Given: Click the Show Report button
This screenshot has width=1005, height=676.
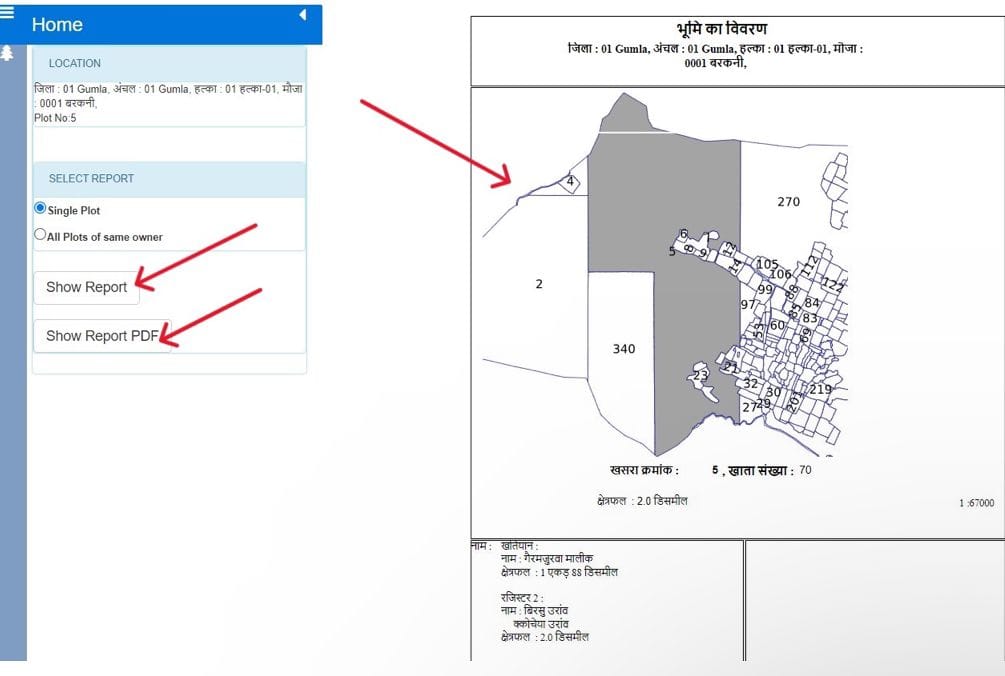Looking at the screenshot, I should pos(86,287).
